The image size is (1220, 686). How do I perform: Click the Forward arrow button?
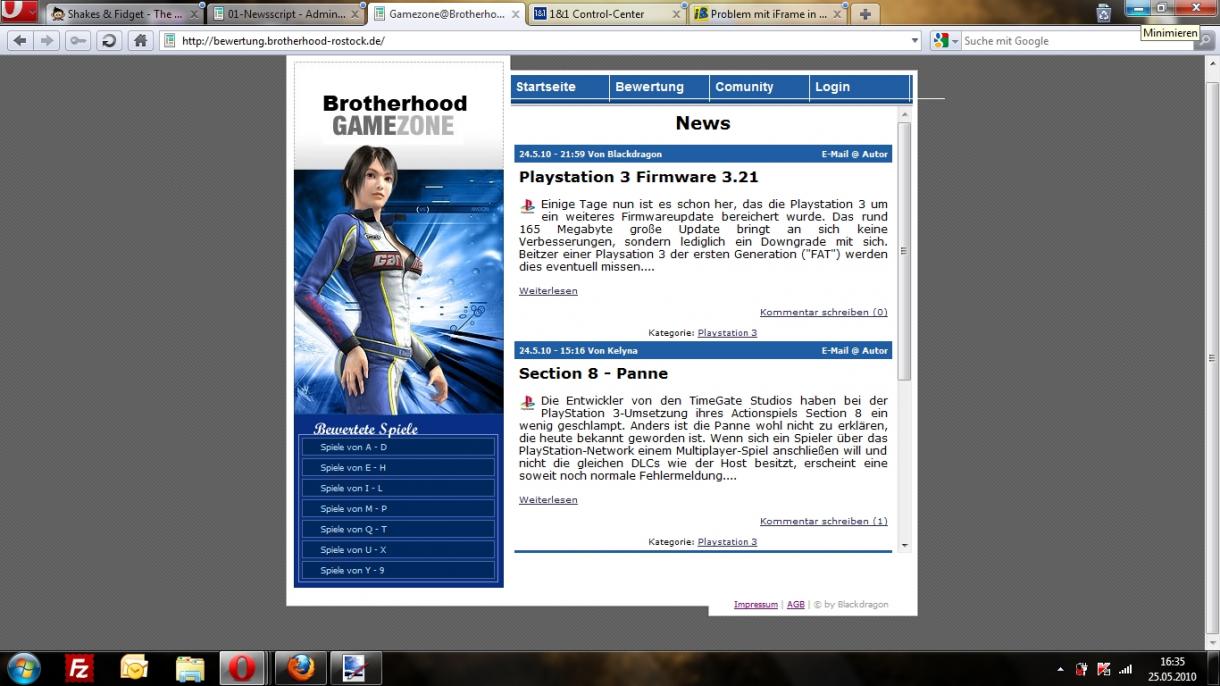[x=47, y=41]
